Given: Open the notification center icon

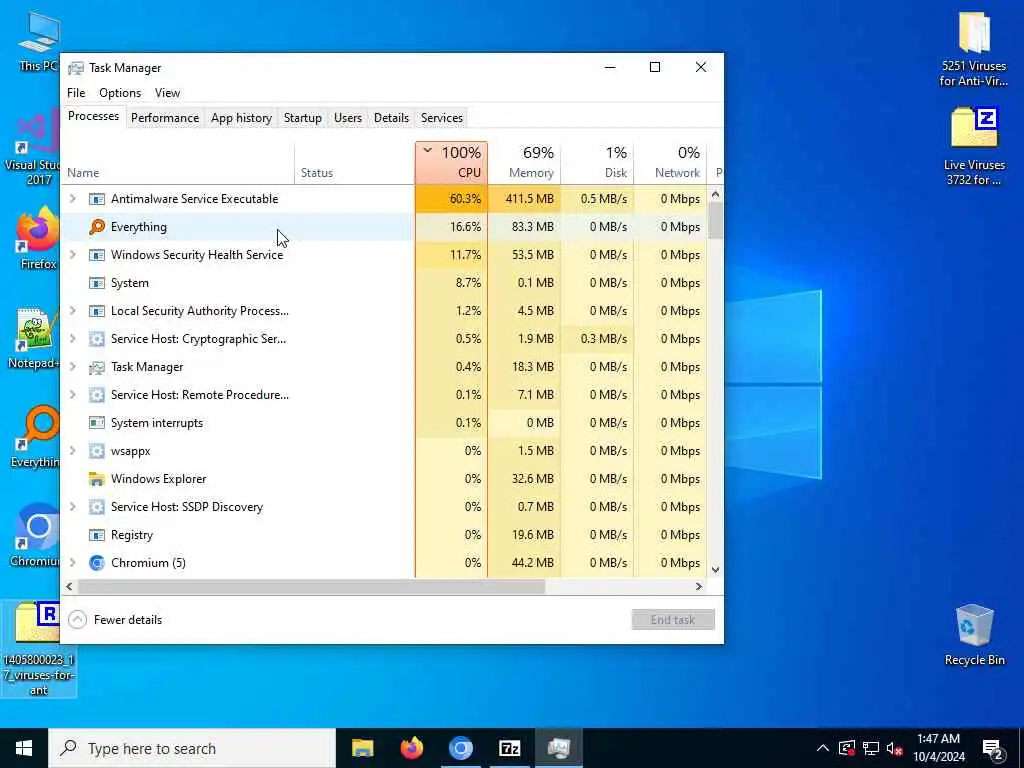Looking at the screenshot, I should (993, 748).
